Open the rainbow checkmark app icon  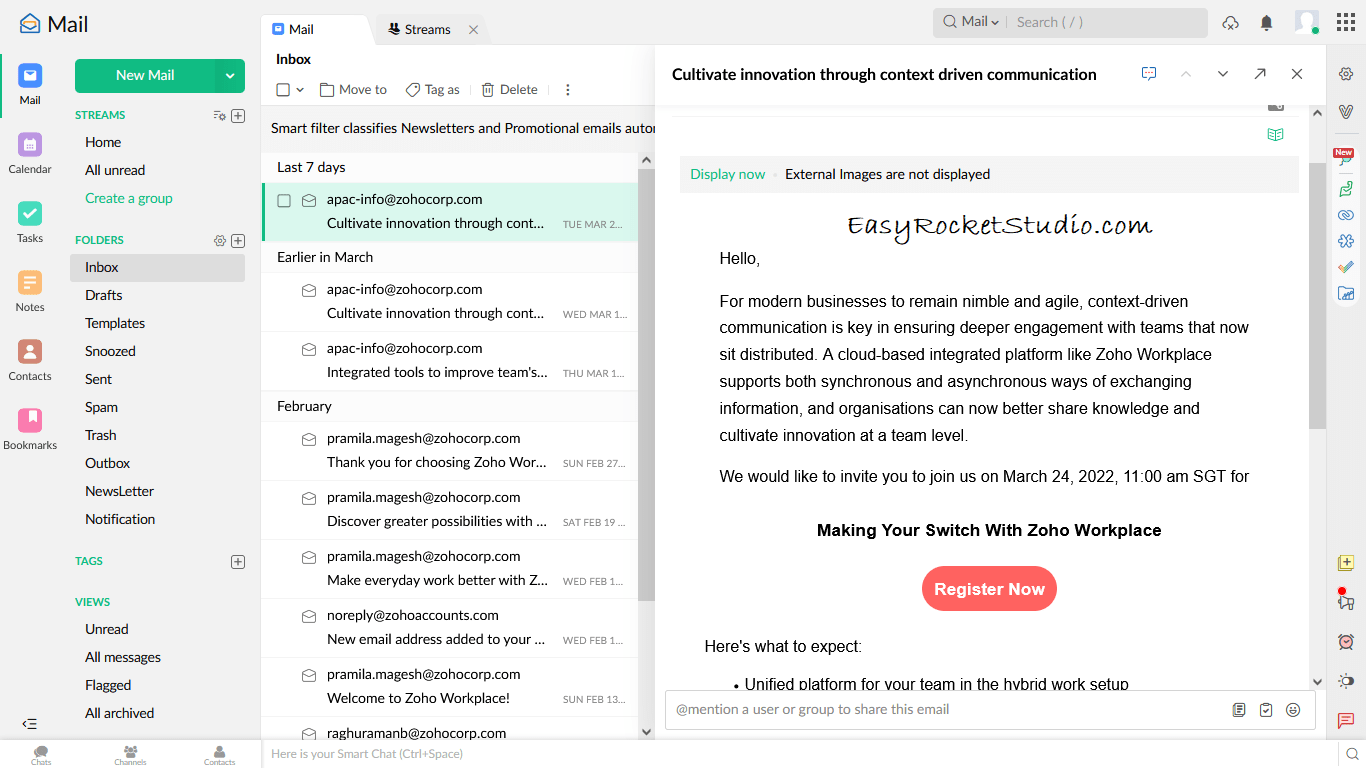coord(1346,267)
